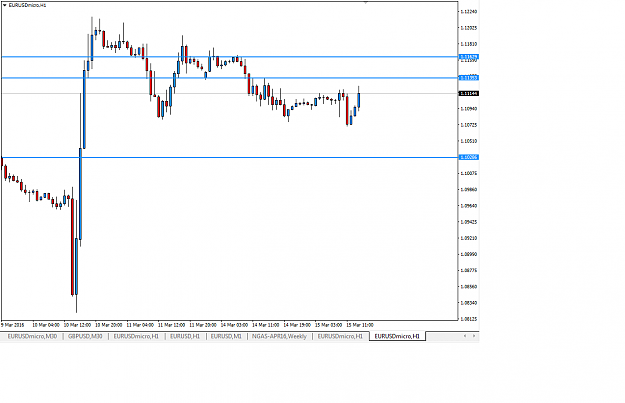Select the active bold EURUSDmicro,H1 tab
This screenshot has width=625, height=403.
pyautogui.click(x=397, y=336)
